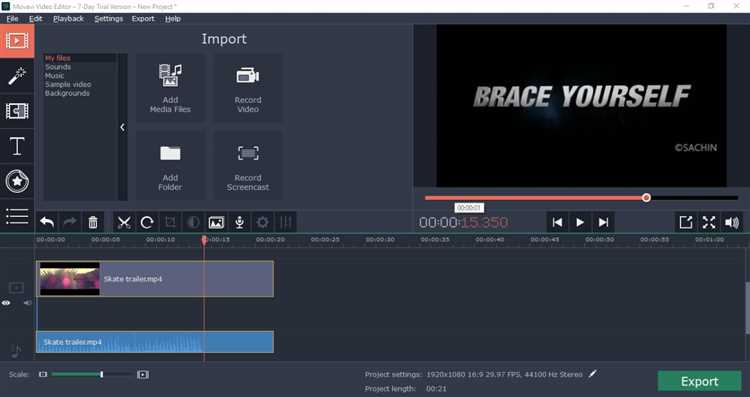Viewport: 750px width, 397px height.
Task: Delete the selected clip using trash icon
Action: point(93,222)
